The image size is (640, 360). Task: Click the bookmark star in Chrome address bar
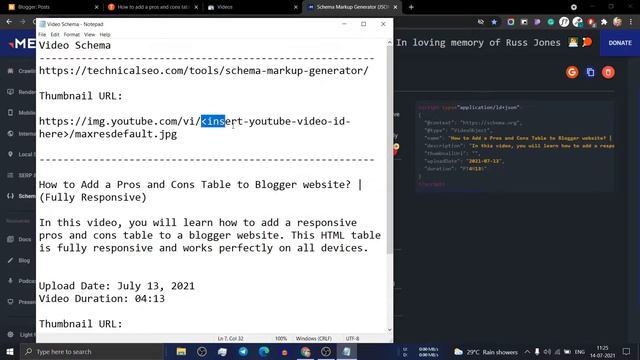[494, 22]
